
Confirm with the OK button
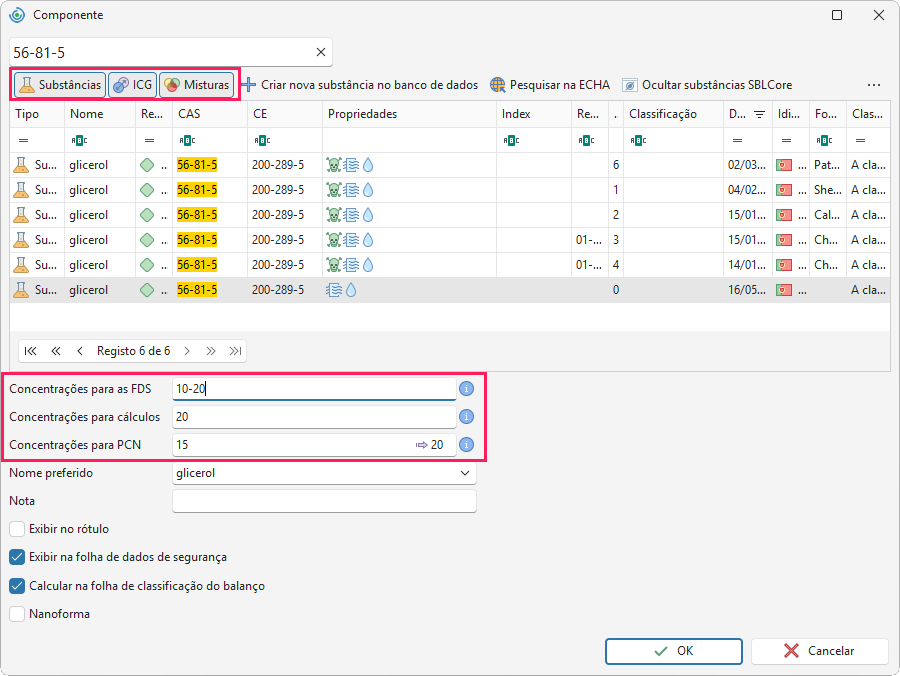tap(674, 651)
